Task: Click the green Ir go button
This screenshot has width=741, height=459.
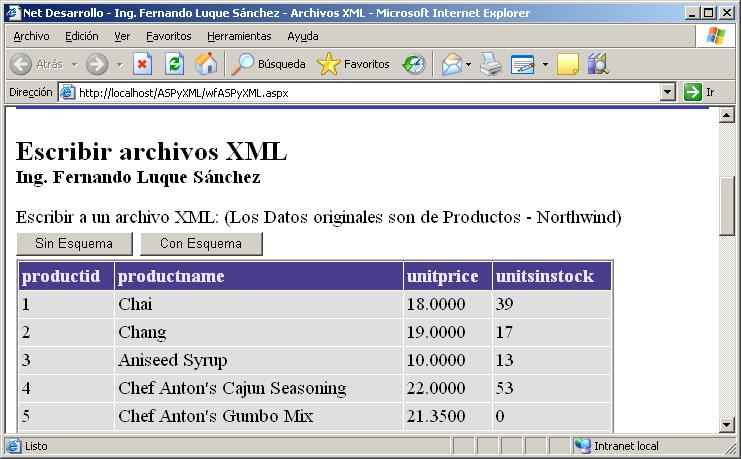Action: click(x=692, y=92)
